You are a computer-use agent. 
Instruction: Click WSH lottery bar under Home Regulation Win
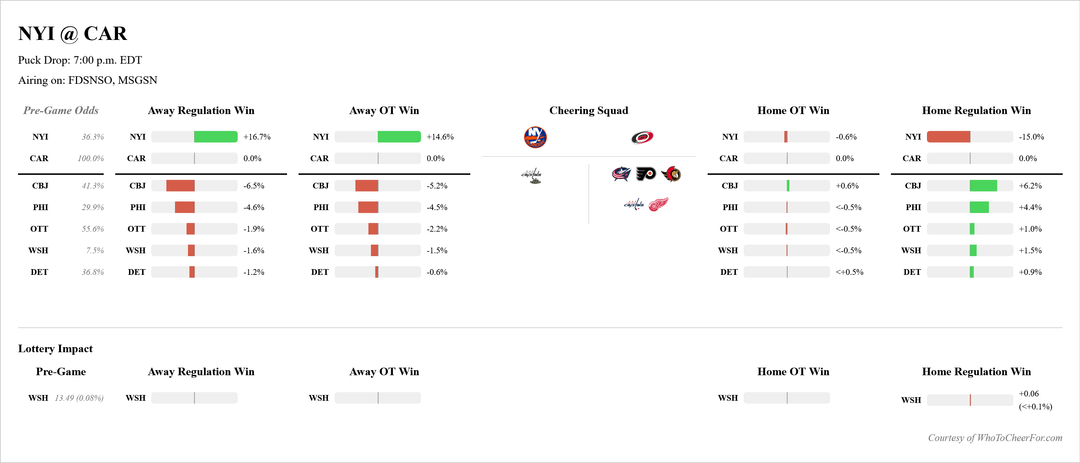coord(969,400)
